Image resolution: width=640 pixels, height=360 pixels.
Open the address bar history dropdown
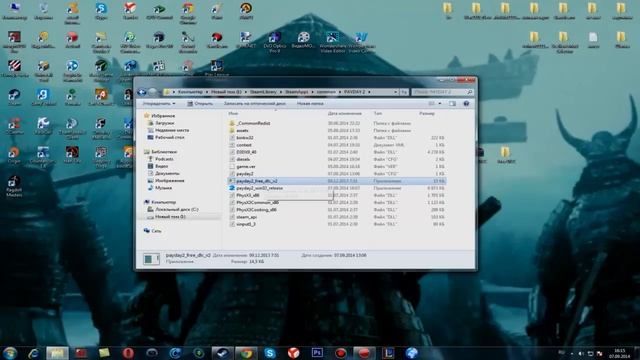coord(396,92)
